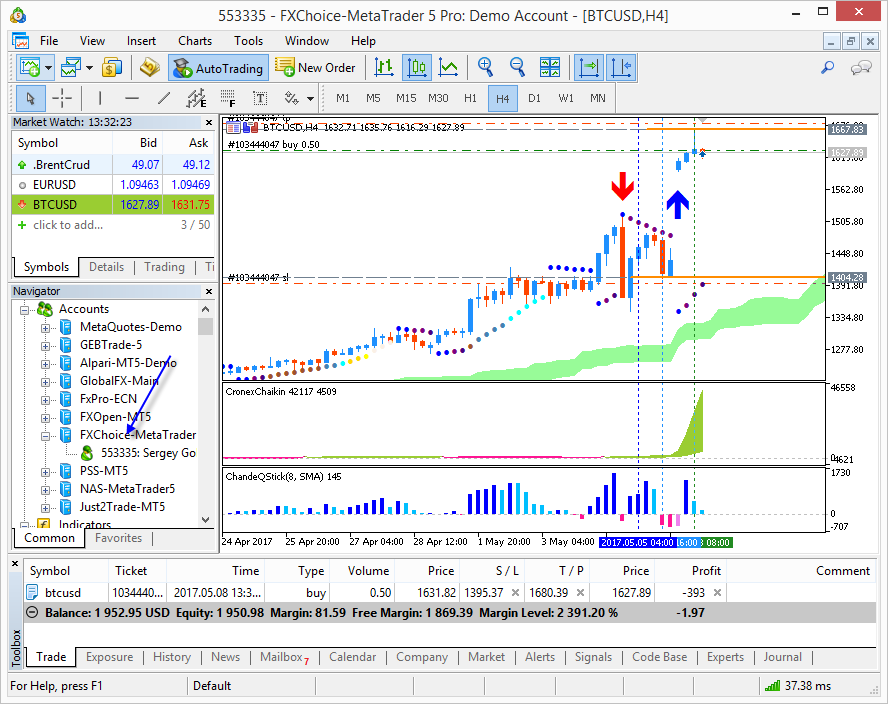888x704 pixels.
Task: Zoom in the chart
Action: (485, 68)
